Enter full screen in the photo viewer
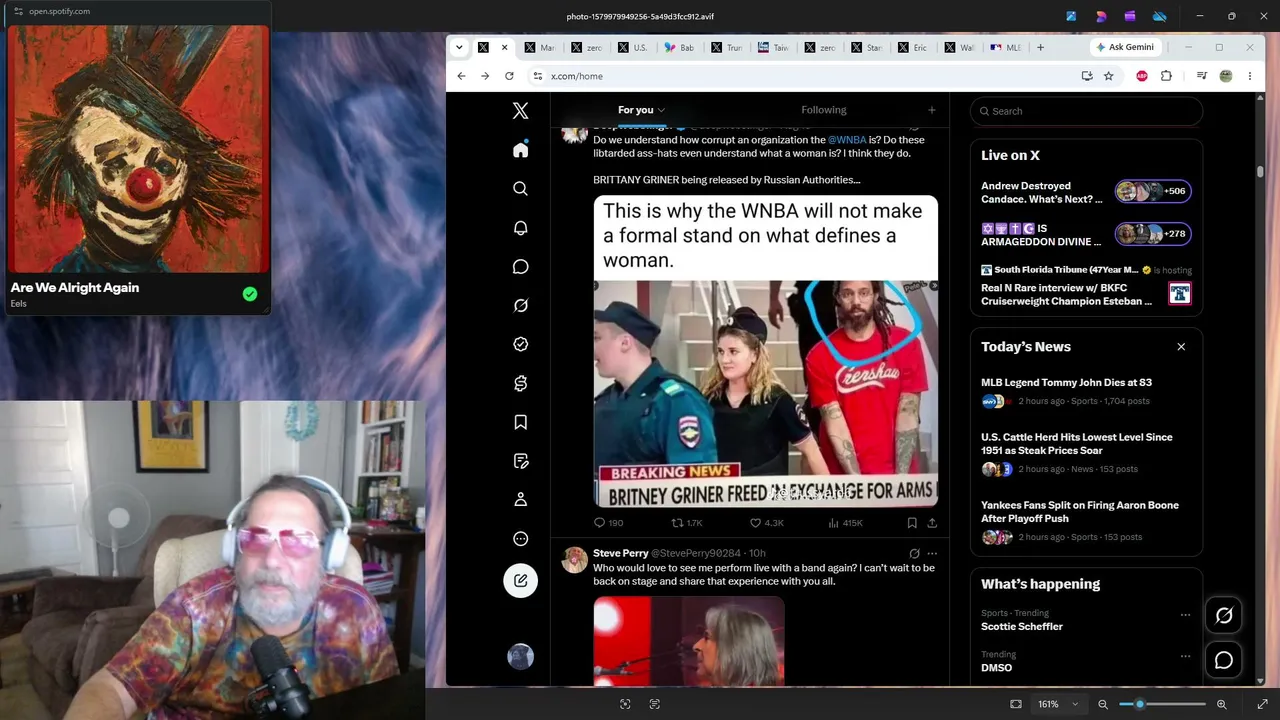1280x720 pixels. click(x=1262, y=704)
